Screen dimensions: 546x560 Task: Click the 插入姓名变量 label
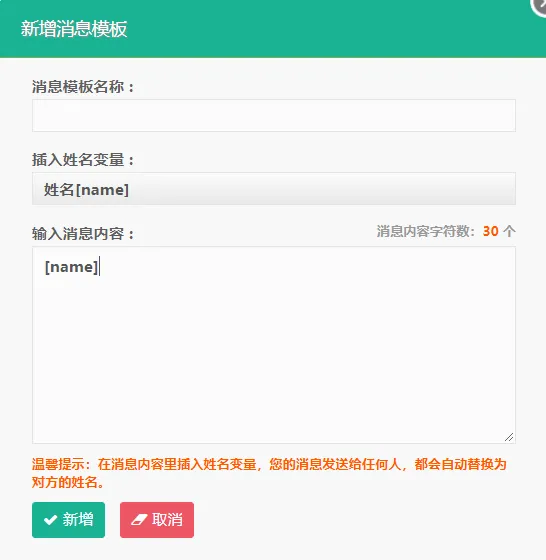83,160
